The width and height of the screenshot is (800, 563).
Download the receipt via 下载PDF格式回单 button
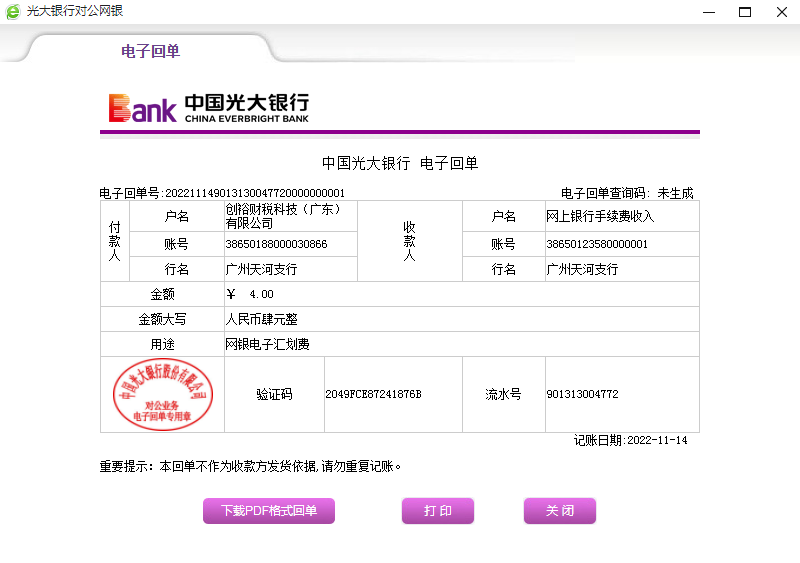(x=269, y=511)
